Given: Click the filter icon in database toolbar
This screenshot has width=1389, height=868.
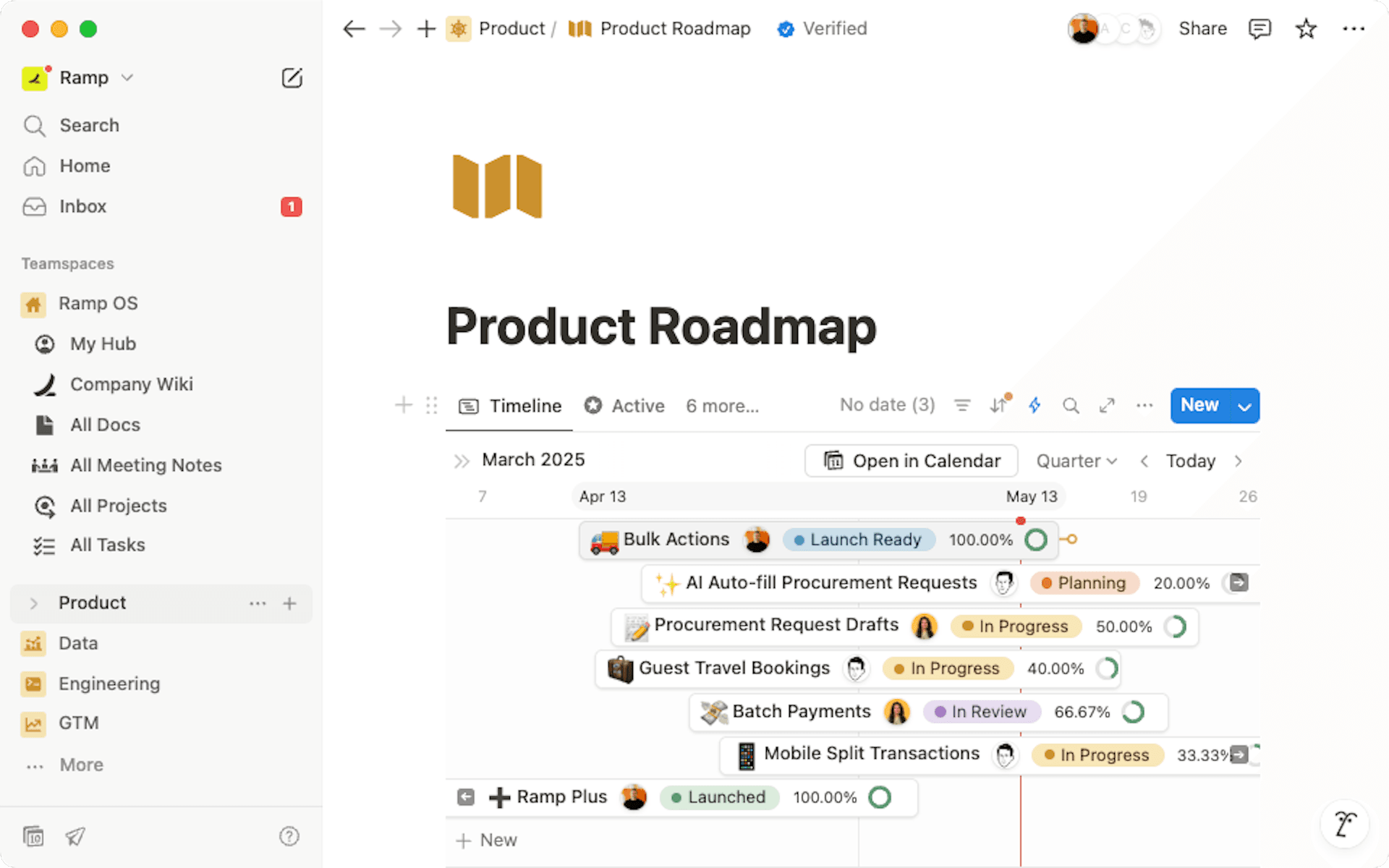Looking at the screenshot, I should [x=961, y=406].
